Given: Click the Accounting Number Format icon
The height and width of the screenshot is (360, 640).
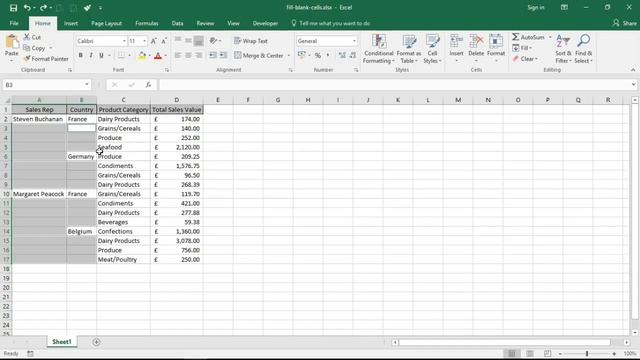Looking at the screenshot, I should pyautogui.click(x=302, y=55).
